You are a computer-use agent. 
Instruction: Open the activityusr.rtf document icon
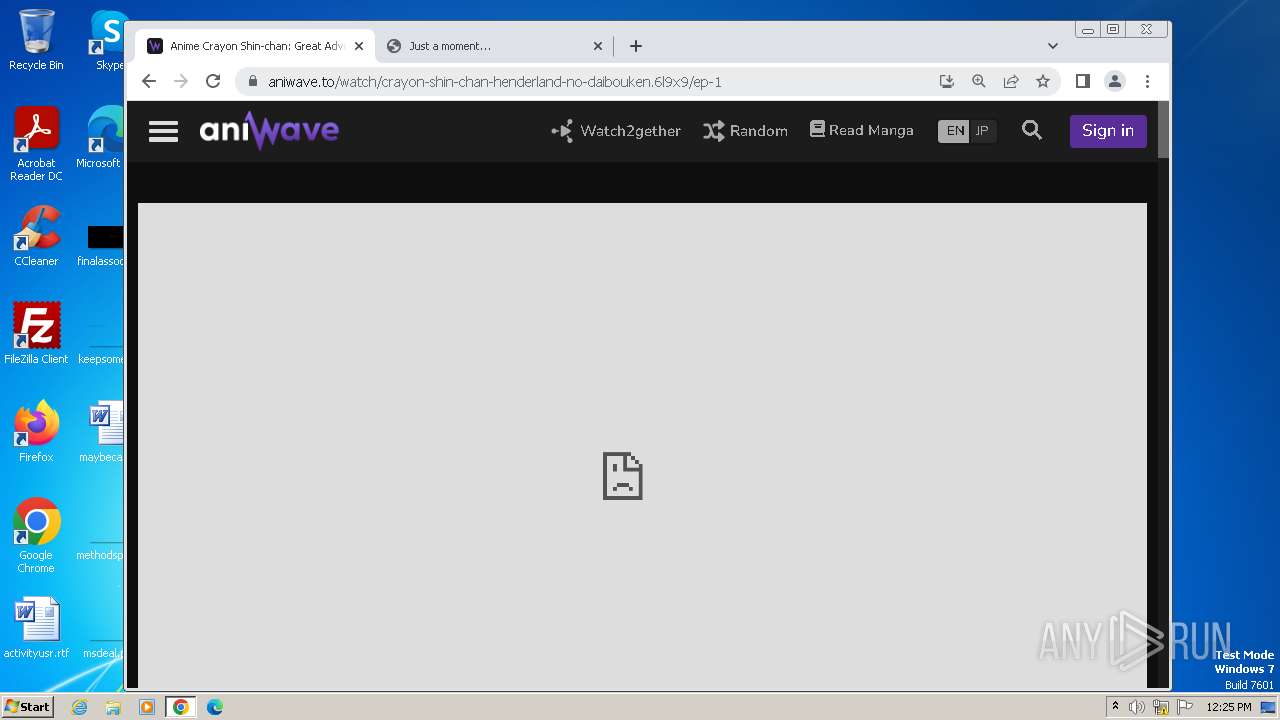[36, 629]
